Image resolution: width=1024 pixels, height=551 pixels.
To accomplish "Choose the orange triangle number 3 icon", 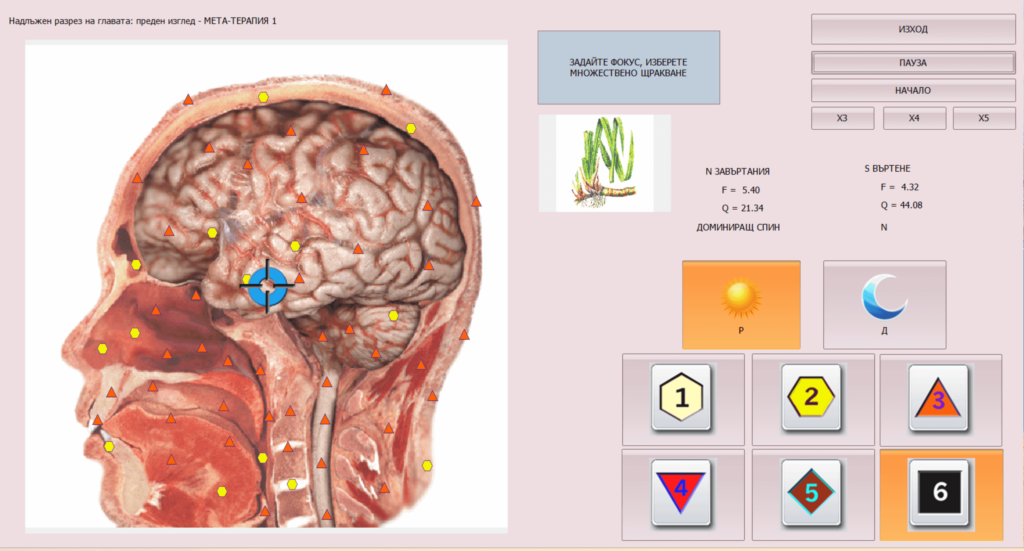I will point(938,398).
